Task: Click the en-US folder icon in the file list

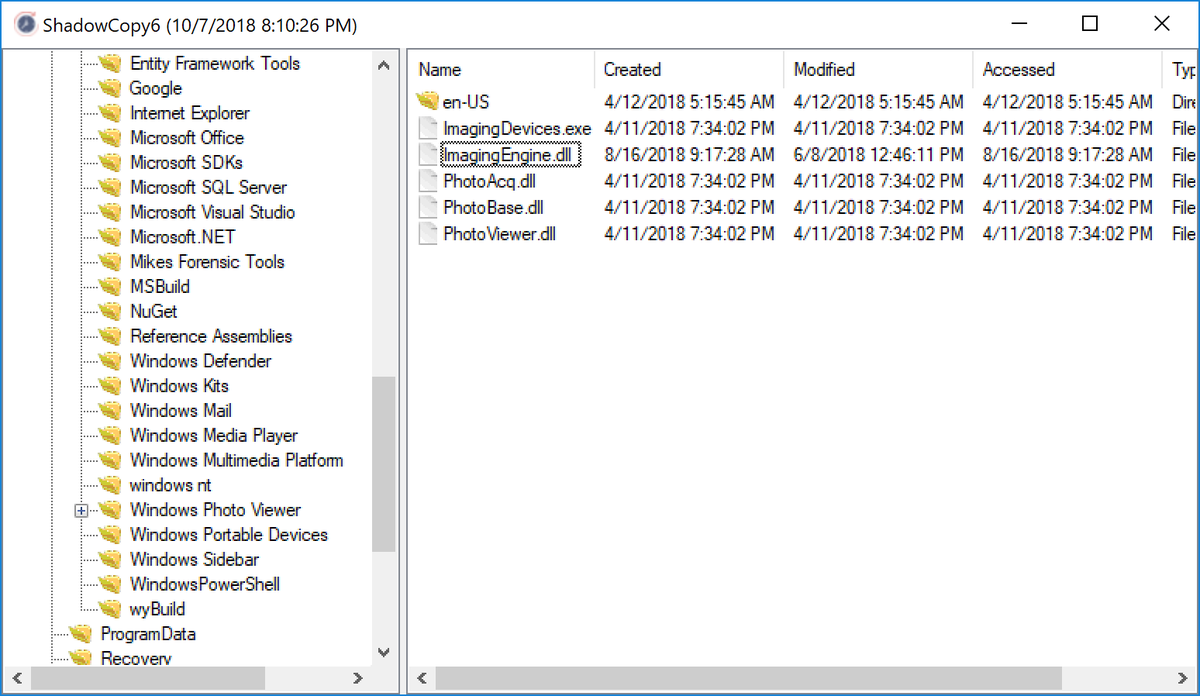Action: (426, 101)
